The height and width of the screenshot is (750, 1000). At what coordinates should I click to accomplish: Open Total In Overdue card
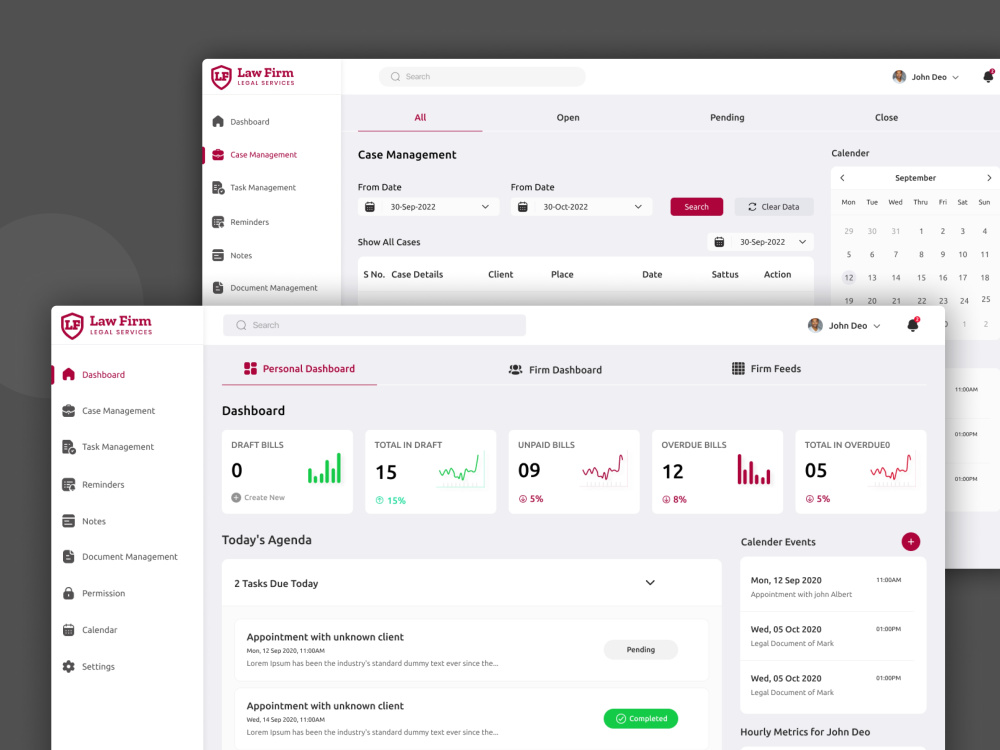(x=860, y=471)
